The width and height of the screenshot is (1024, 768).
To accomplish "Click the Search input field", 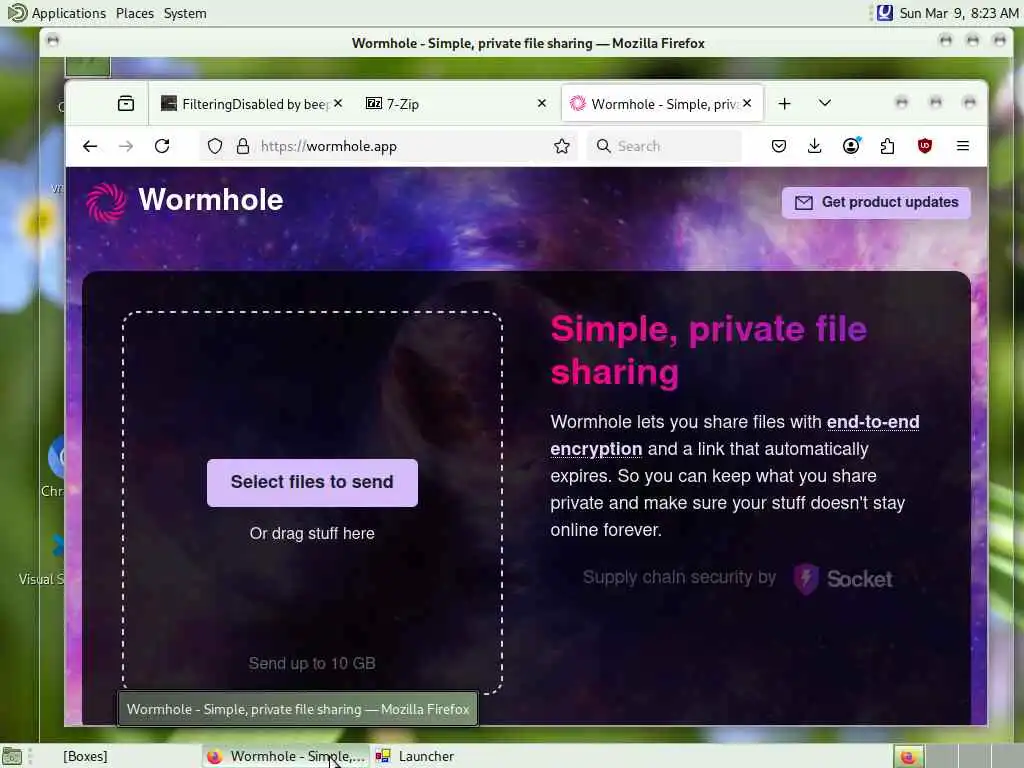I will click(665, 146).
